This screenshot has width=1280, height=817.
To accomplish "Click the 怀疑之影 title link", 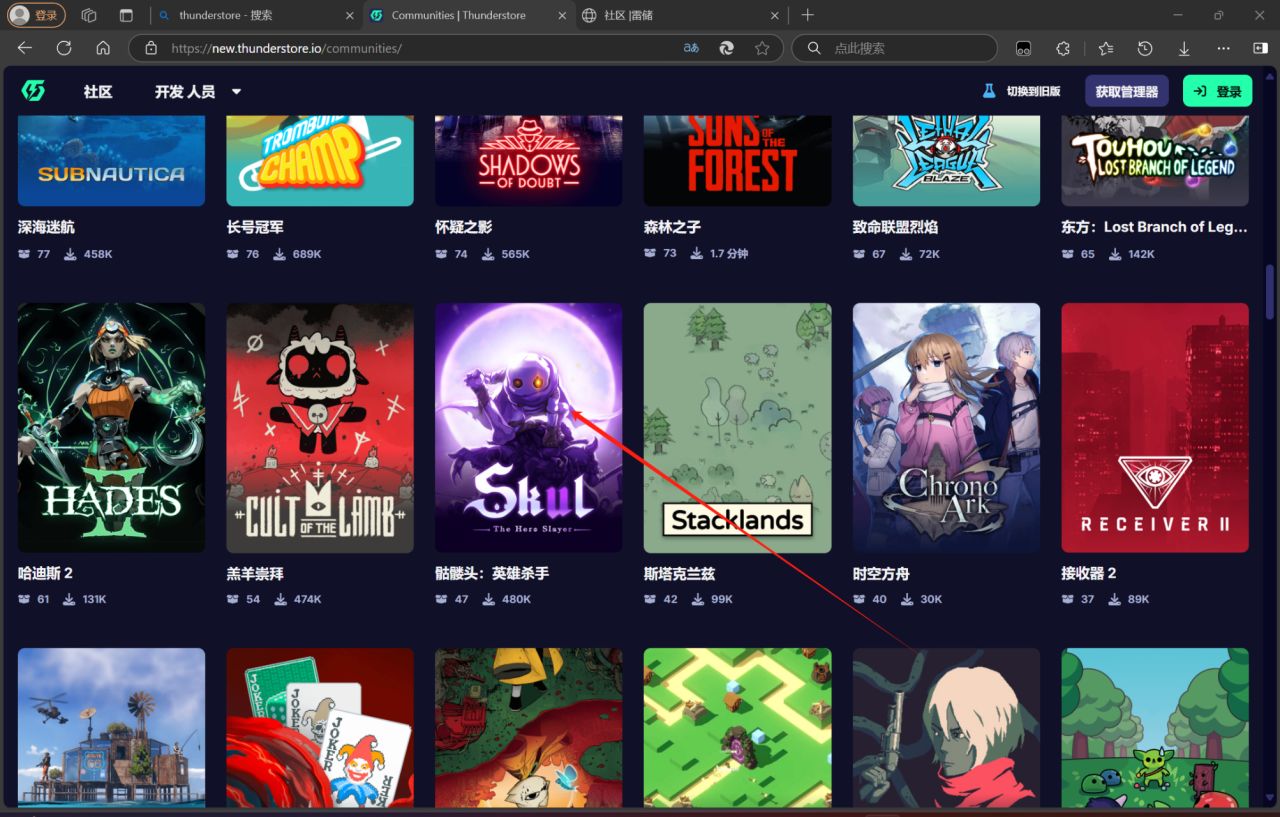I will (x=464, y=227).
